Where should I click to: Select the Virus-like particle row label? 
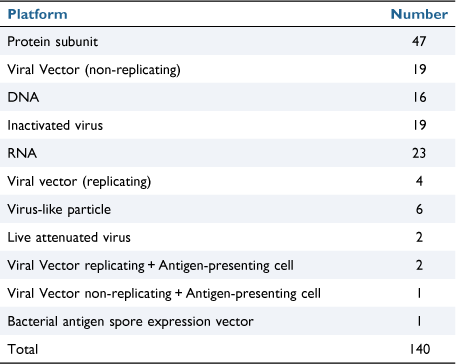59,210
